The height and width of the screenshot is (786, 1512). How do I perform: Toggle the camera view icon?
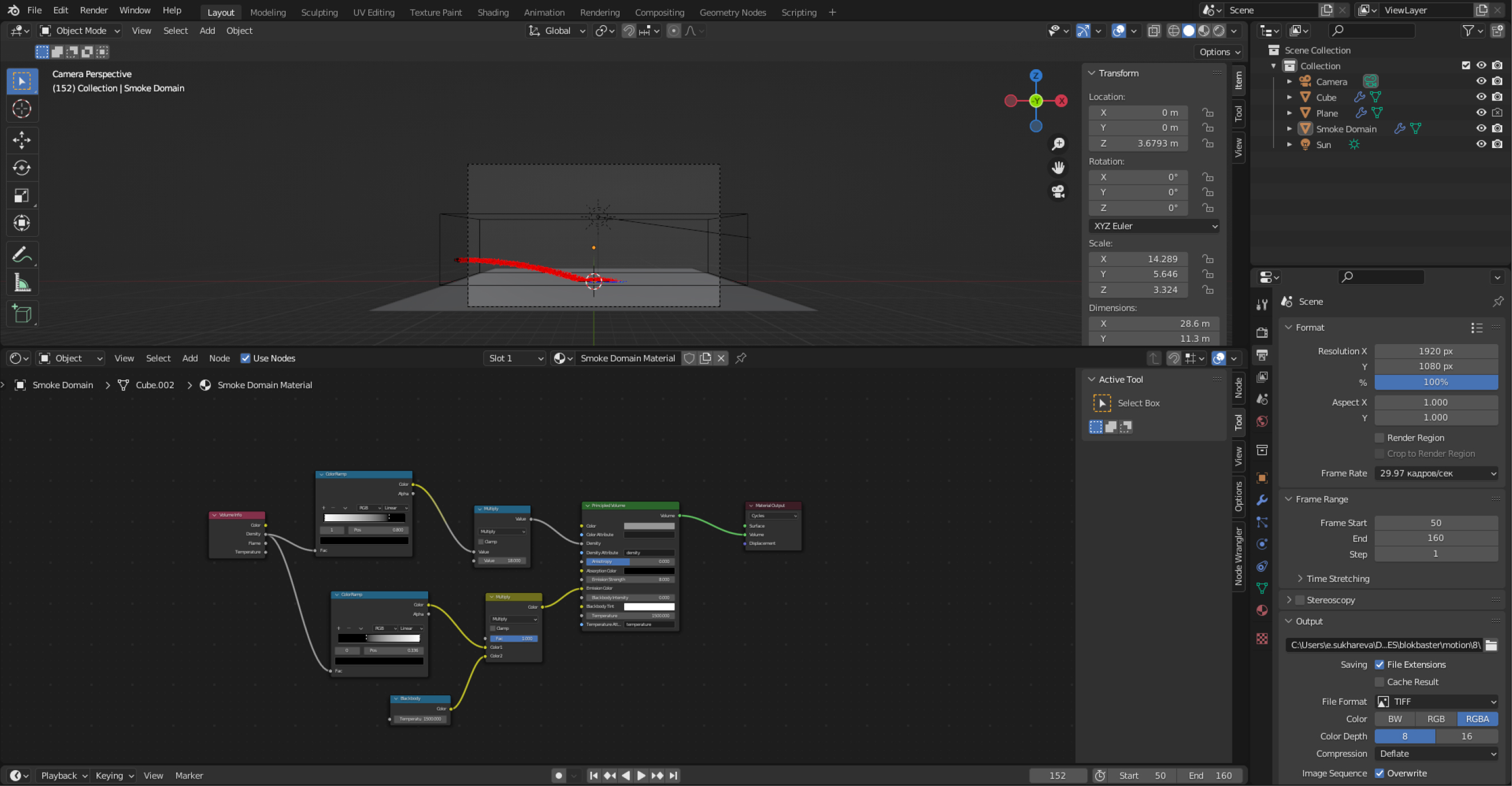click(x=1058, y=192)
